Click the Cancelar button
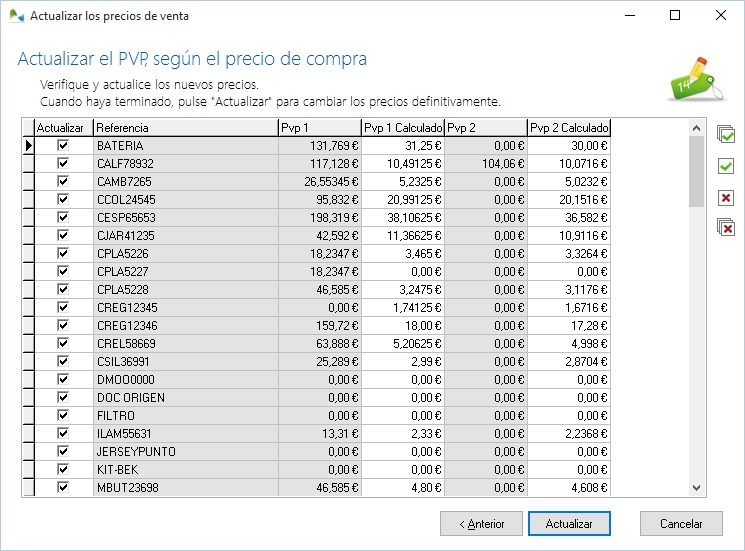Viewport: 745px width, 551px height. 681,523
